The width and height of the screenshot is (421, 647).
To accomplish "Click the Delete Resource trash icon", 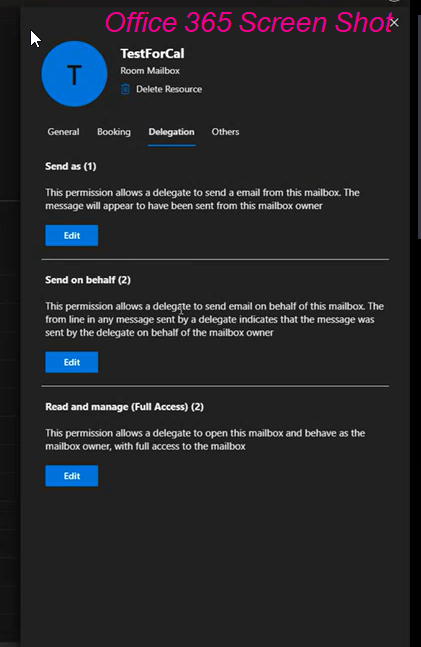I will [125, 89].
